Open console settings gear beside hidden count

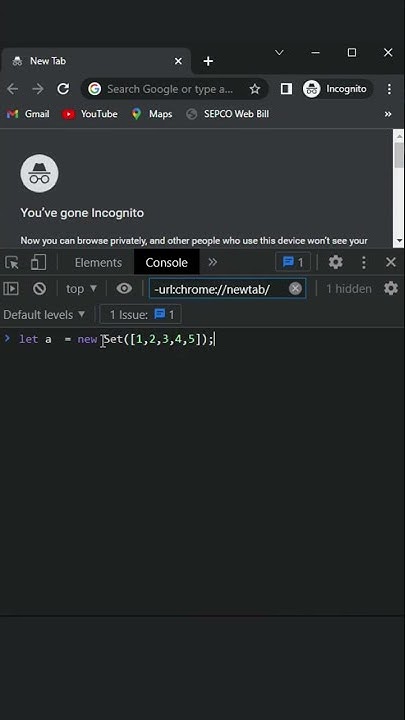tap(391, 288)
